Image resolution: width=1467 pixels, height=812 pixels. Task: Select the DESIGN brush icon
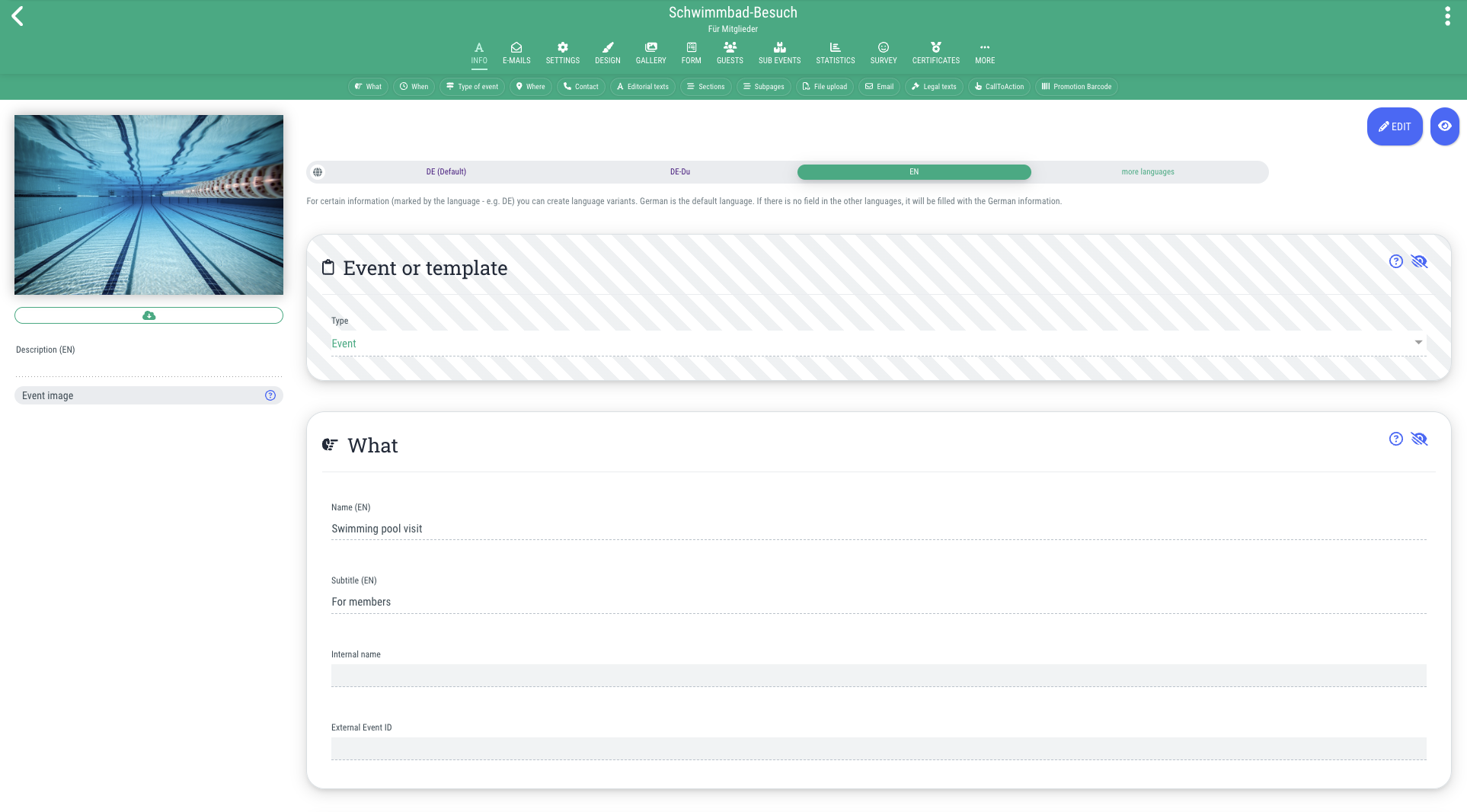click(x=607, y=52)
